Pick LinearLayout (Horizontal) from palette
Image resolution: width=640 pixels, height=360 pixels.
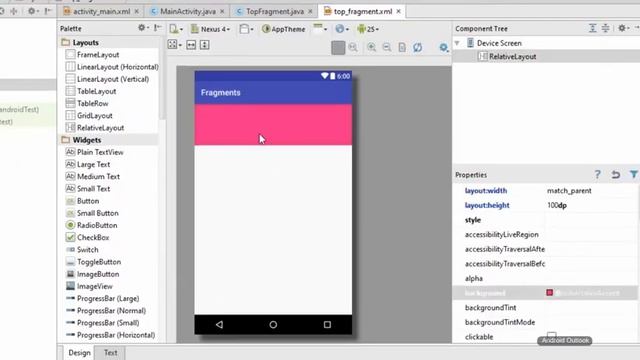pyautogui.click(x=112, y=67)
